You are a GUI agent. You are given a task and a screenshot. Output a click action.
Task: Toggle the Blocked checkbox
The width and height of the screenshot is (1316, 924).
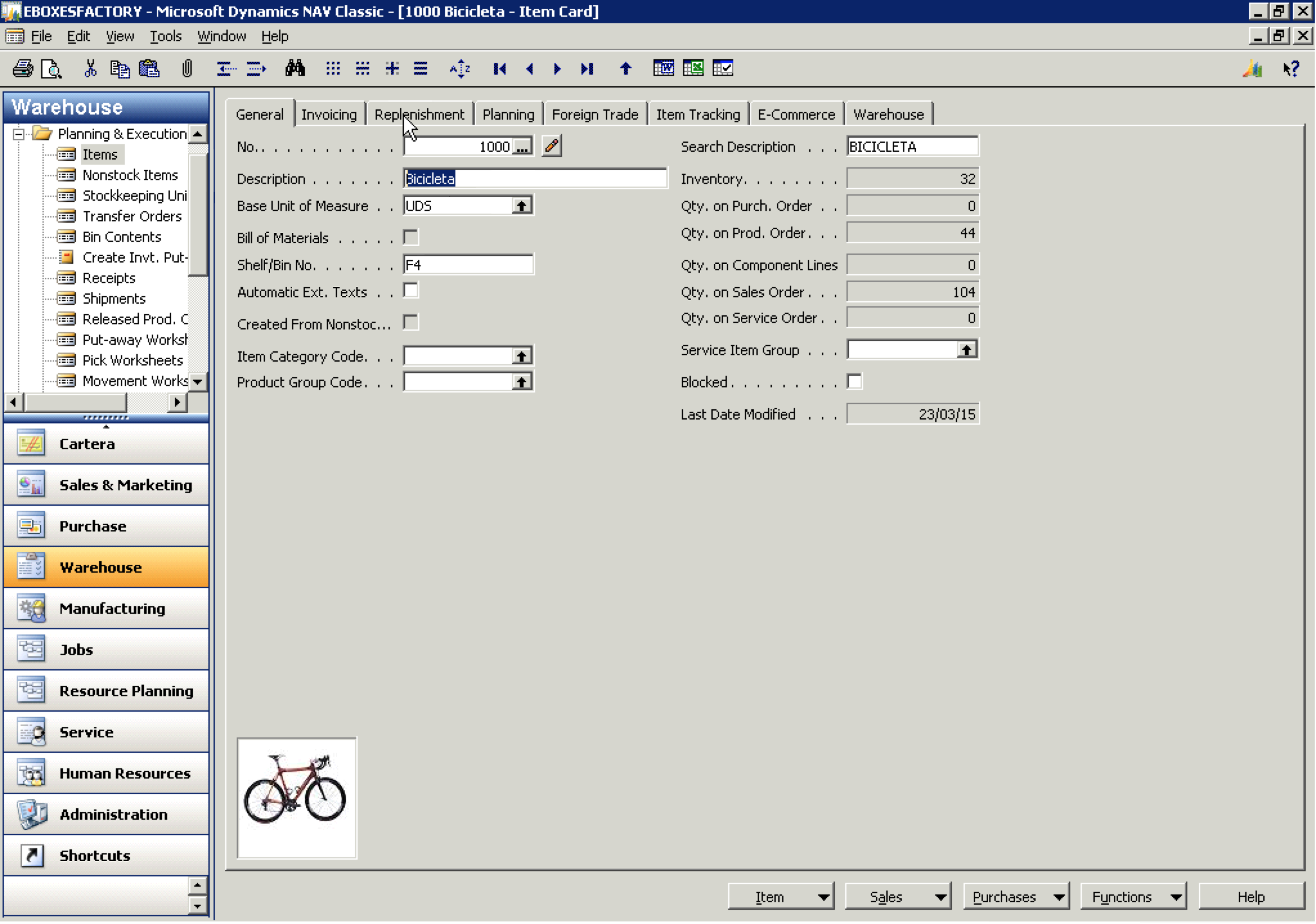pyautogui.click(x=854, y=382)
